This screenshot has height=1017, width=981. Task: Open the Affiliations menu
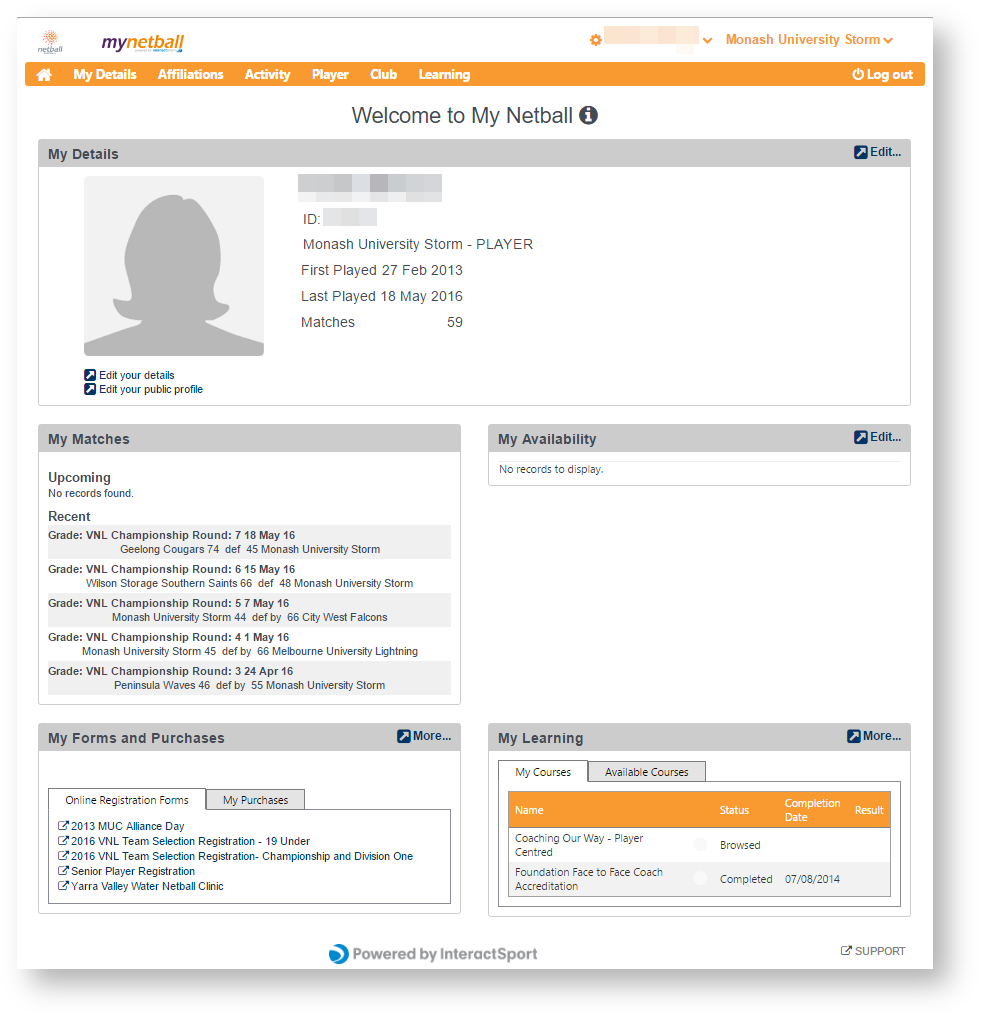(x=190, y=75)
